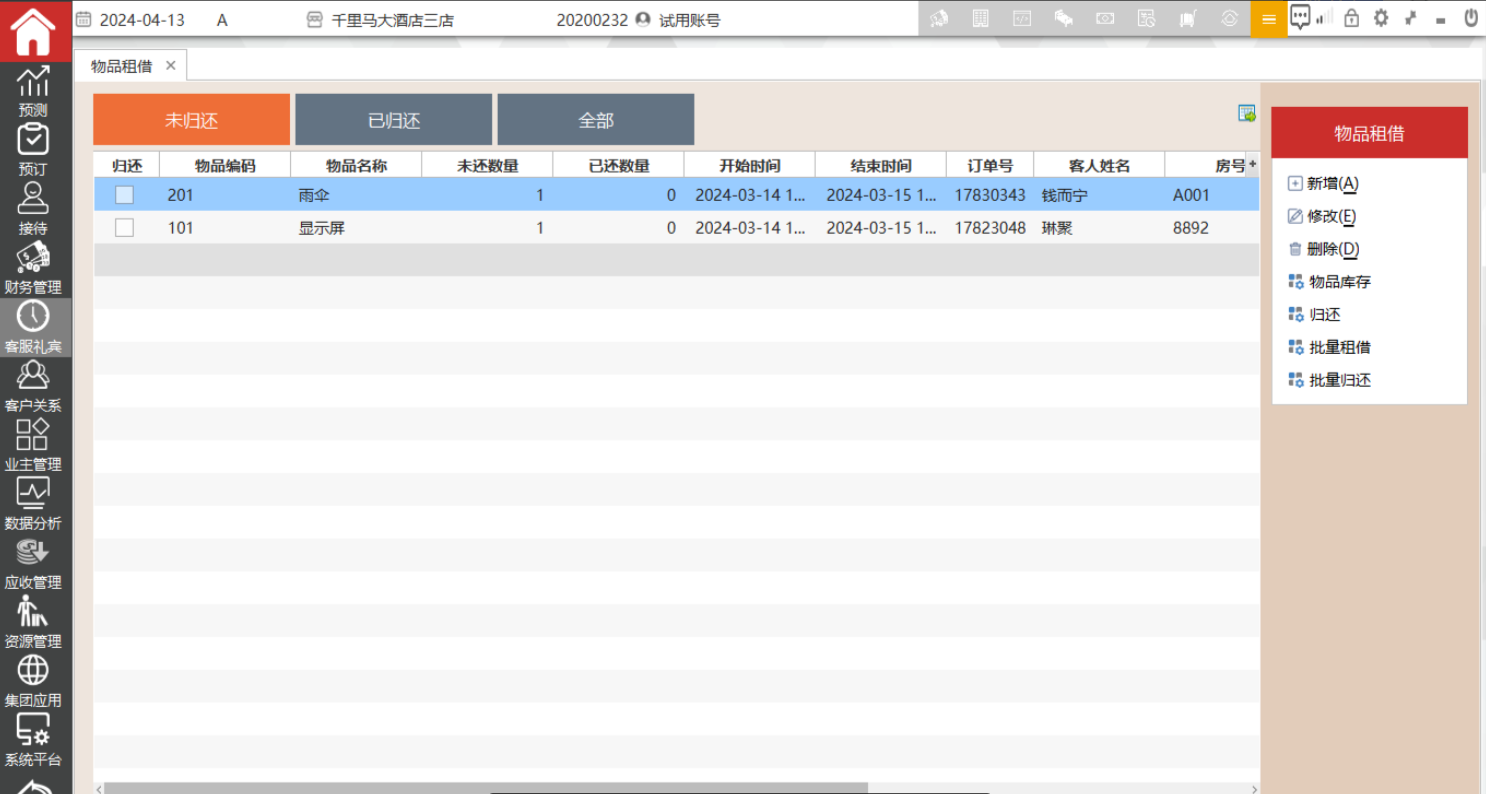
Task: Click the export icon above the table
Action: click(1247, 113)
